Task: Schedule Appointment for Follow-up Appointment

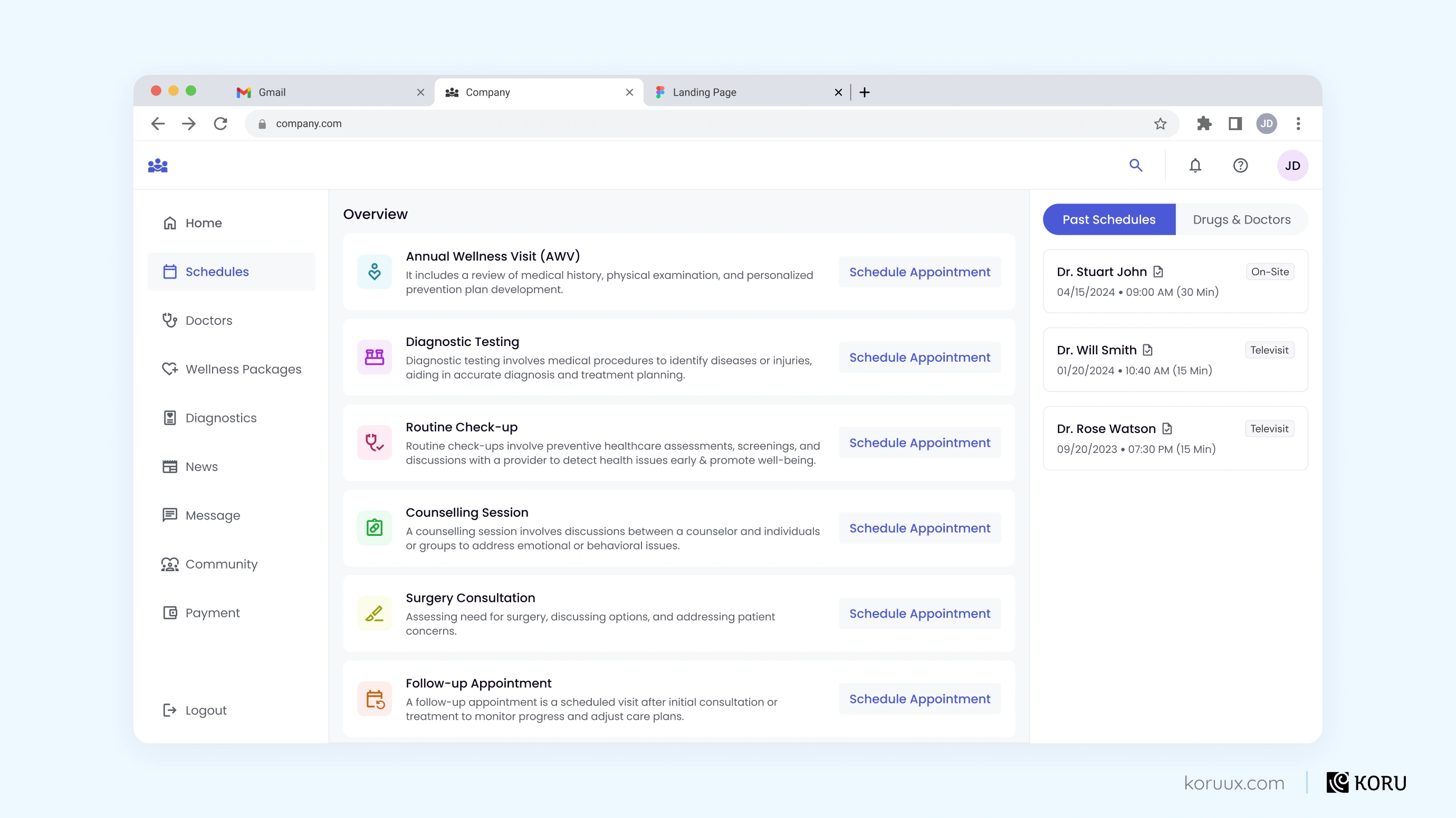Action: (919, 699)
